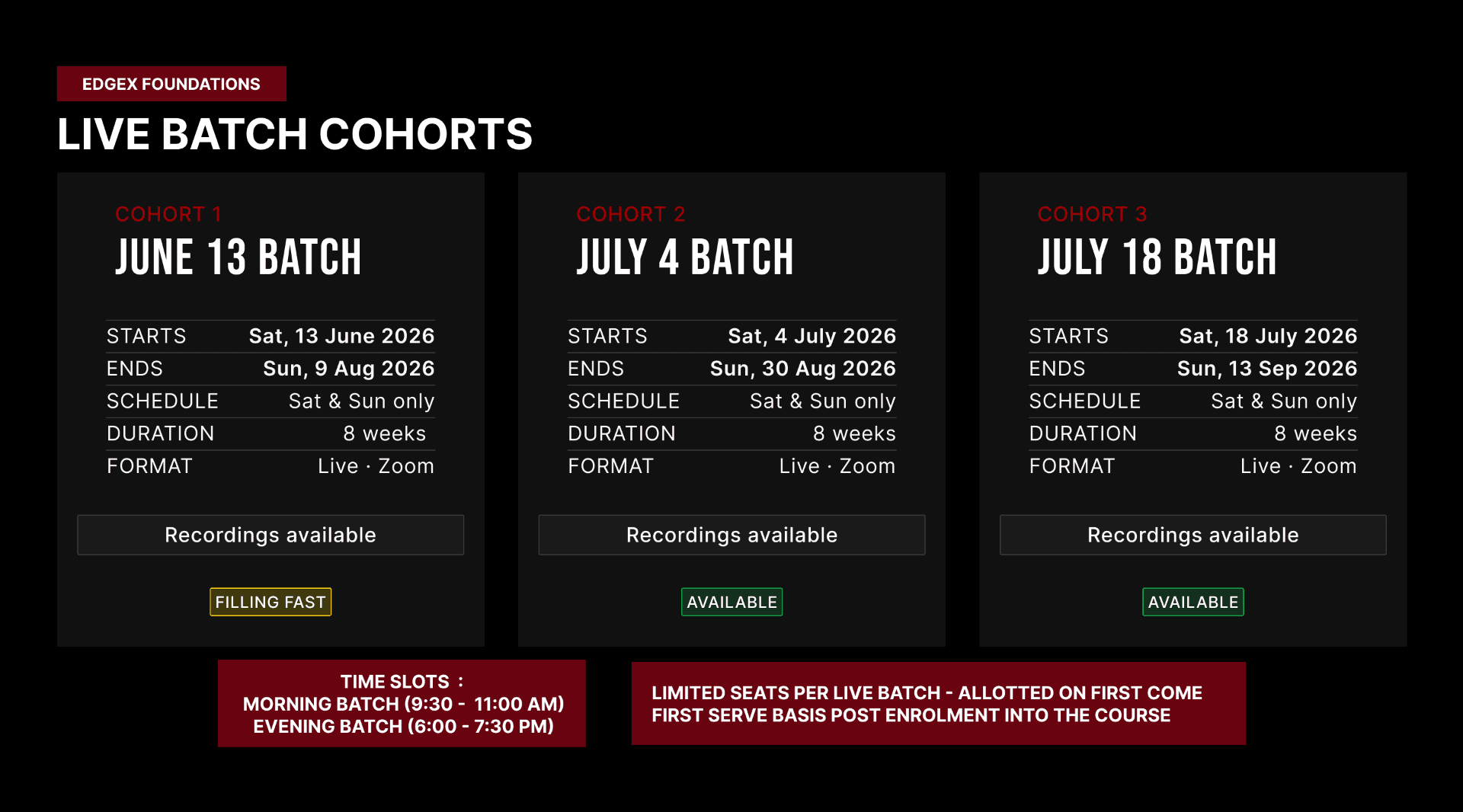Viewport: 1463px width, 812px height.
Task: Click the AVAILABLE badge for July 18 batch
Action: click(1193, 602)
